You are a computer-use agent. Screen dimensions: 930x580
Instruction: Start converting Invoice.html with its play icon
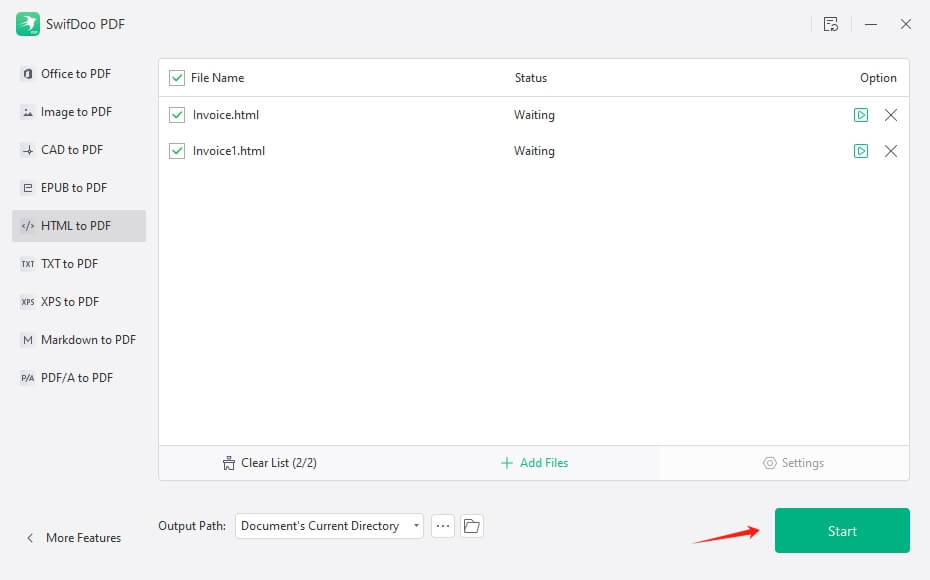[861, 115]
